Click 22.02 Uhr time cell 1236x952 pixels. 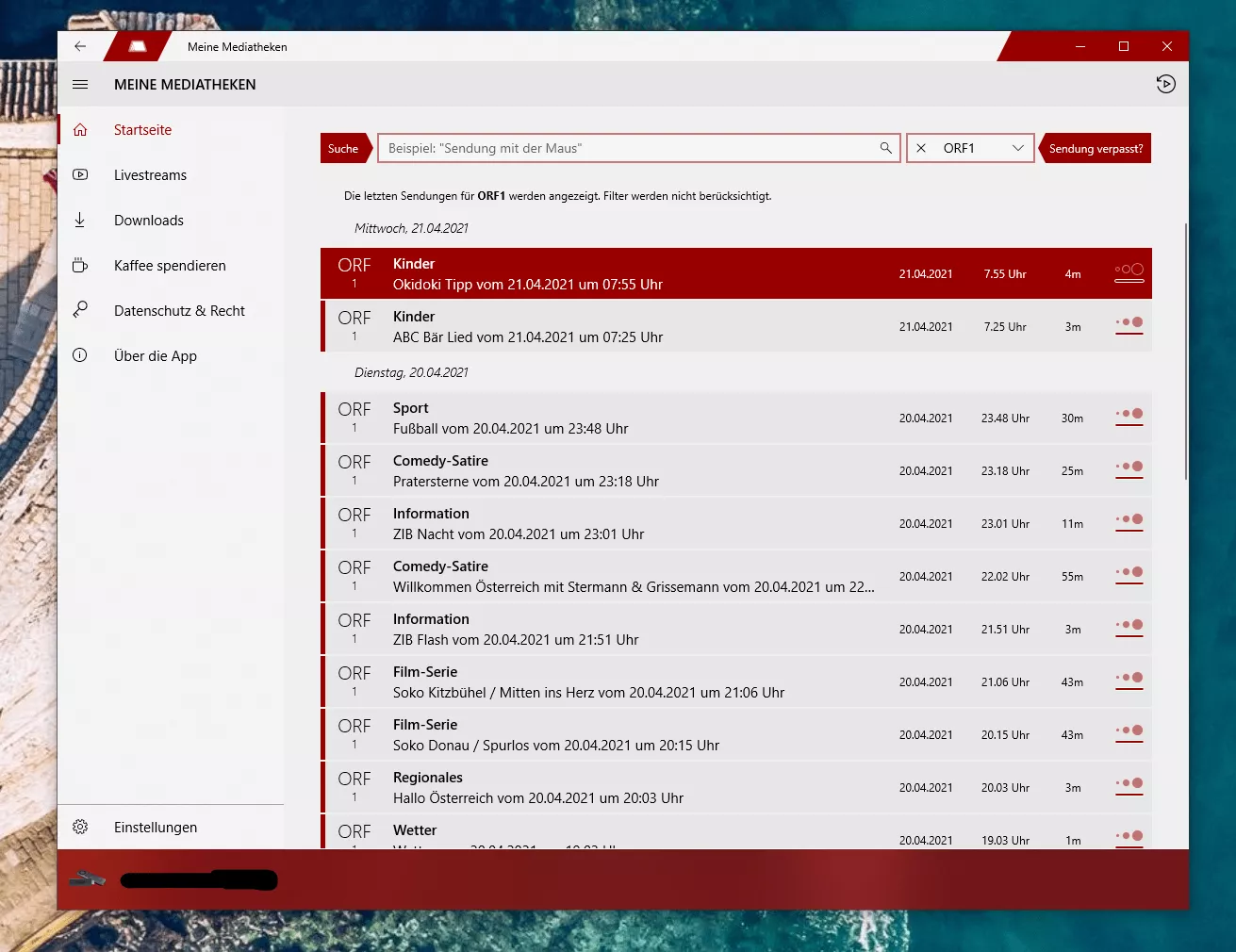coord(1005,577)
